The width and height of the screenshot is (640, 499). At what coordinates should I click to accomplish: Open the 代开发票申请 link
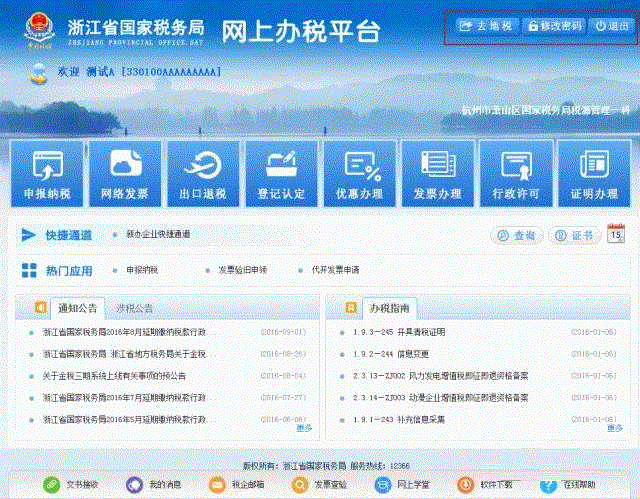pyautogui.click(x=336, y=270)
